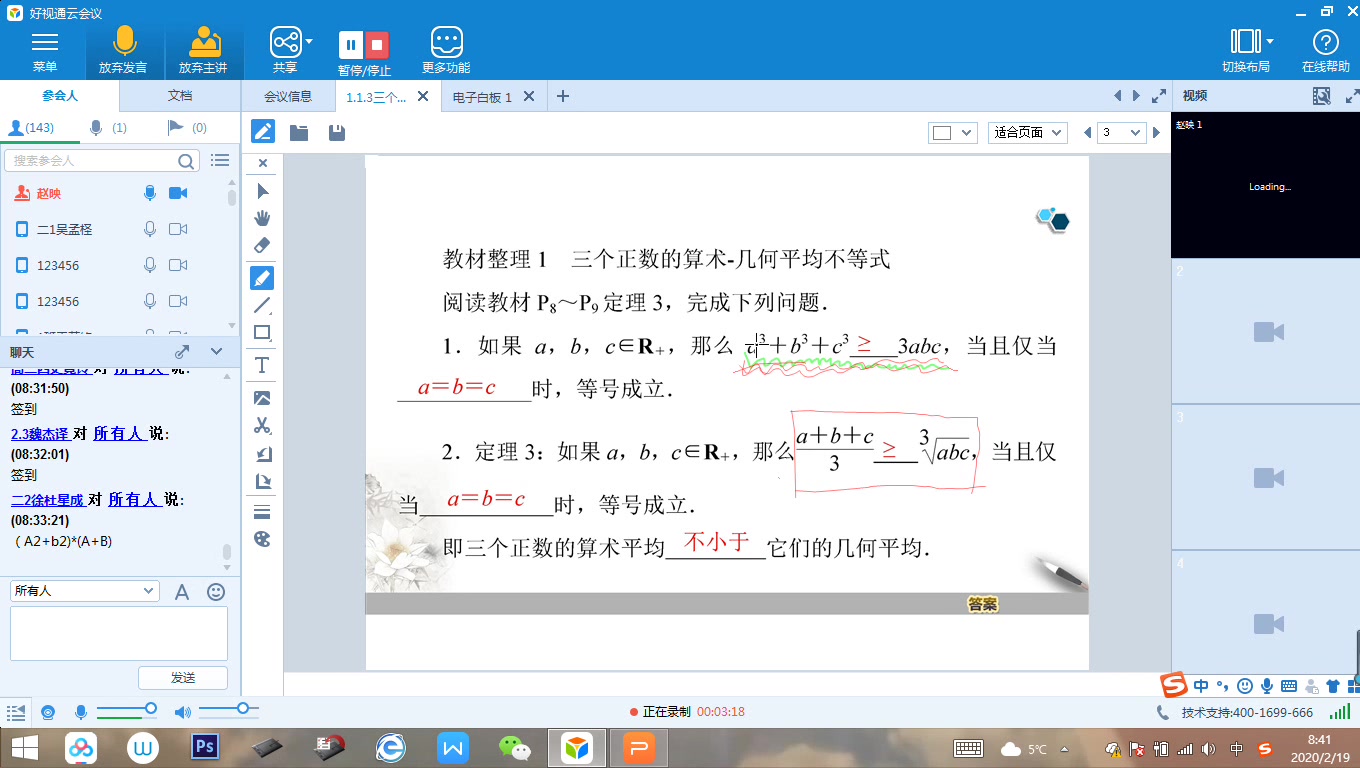1360x768 pixels.
Task: Select the hand pan tool
Action: click(x=261, y=217)
